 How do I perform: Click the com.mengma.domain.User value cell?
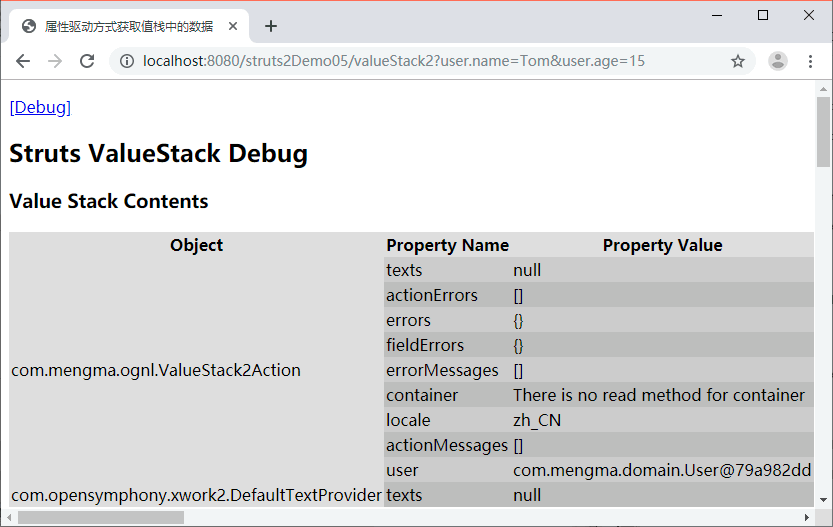point(661,470)
